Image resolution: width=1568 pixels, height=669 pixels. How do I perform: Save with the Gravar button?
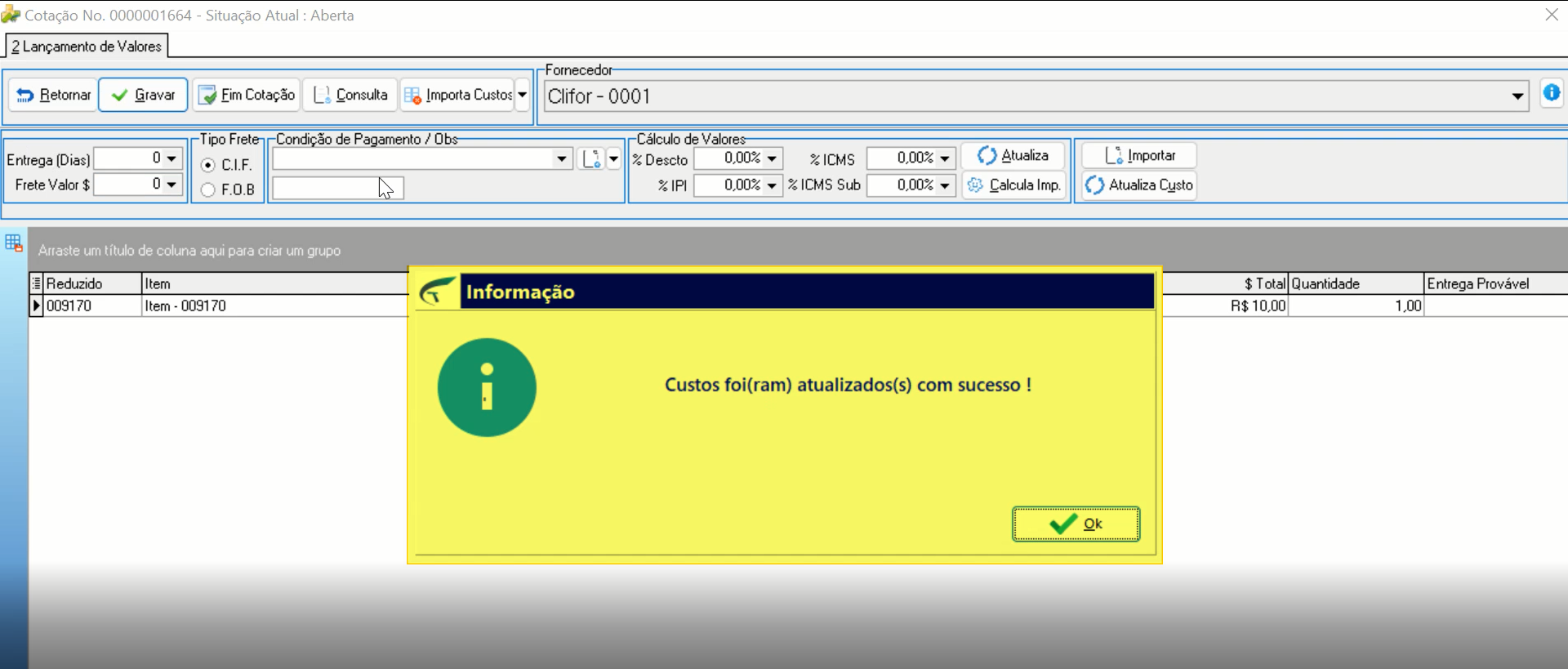tap(144, 95)
